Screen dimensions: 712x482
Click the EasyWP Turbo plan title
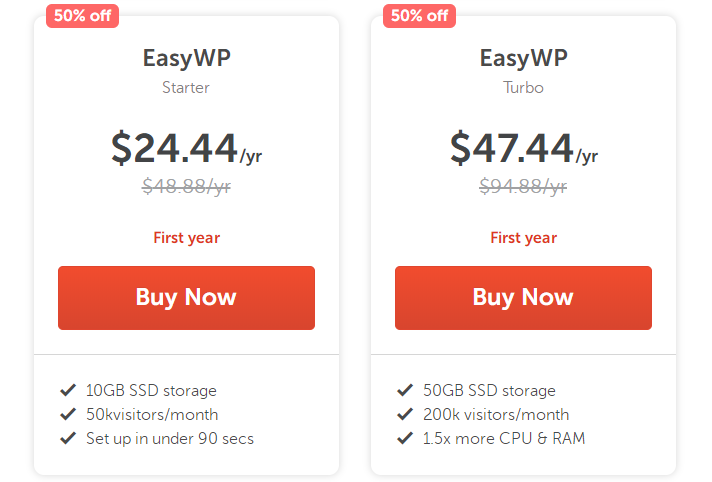point(523,58)
